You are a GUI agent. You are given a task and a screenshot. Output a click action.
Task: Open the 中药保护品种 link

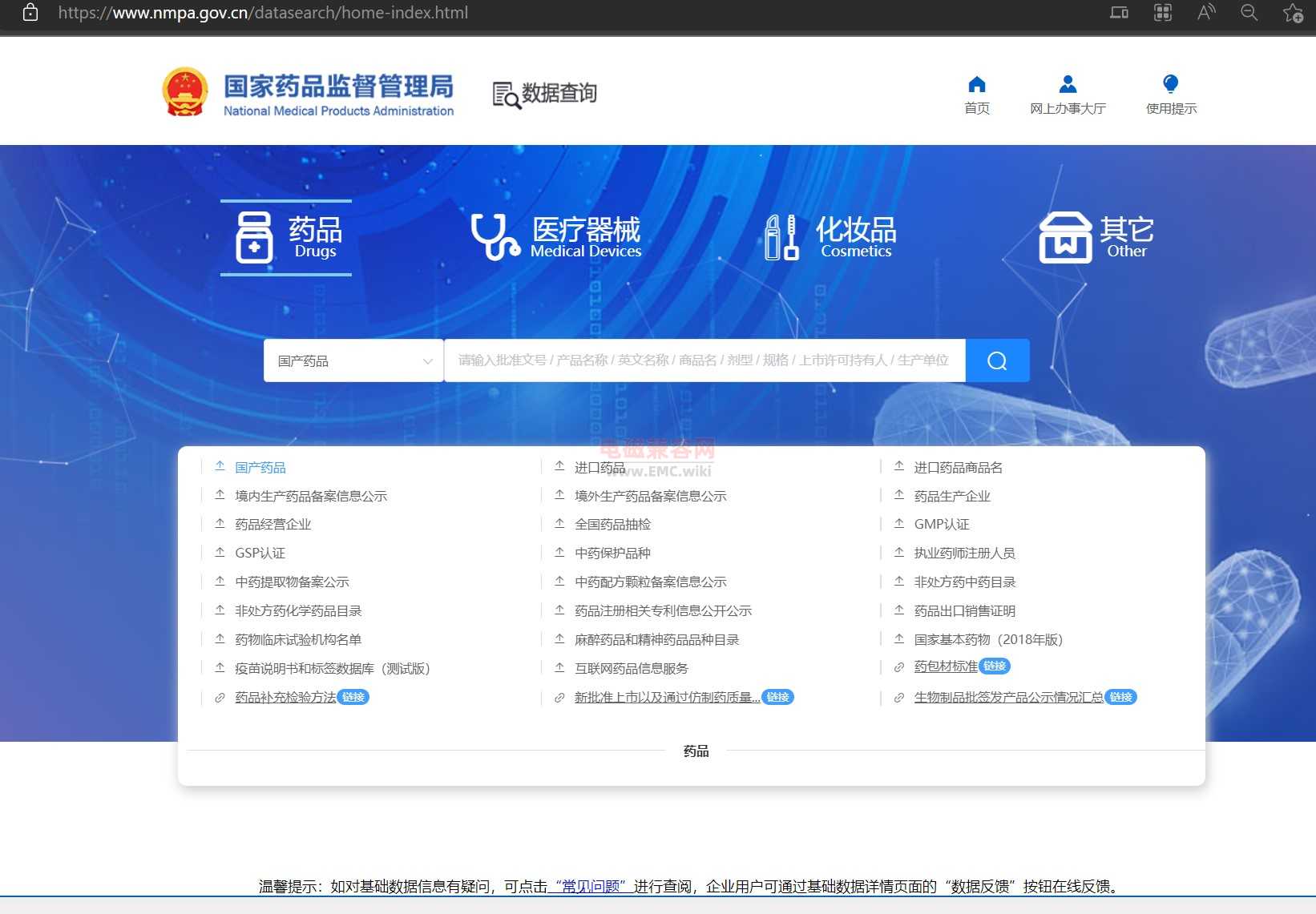click(612, 553)
